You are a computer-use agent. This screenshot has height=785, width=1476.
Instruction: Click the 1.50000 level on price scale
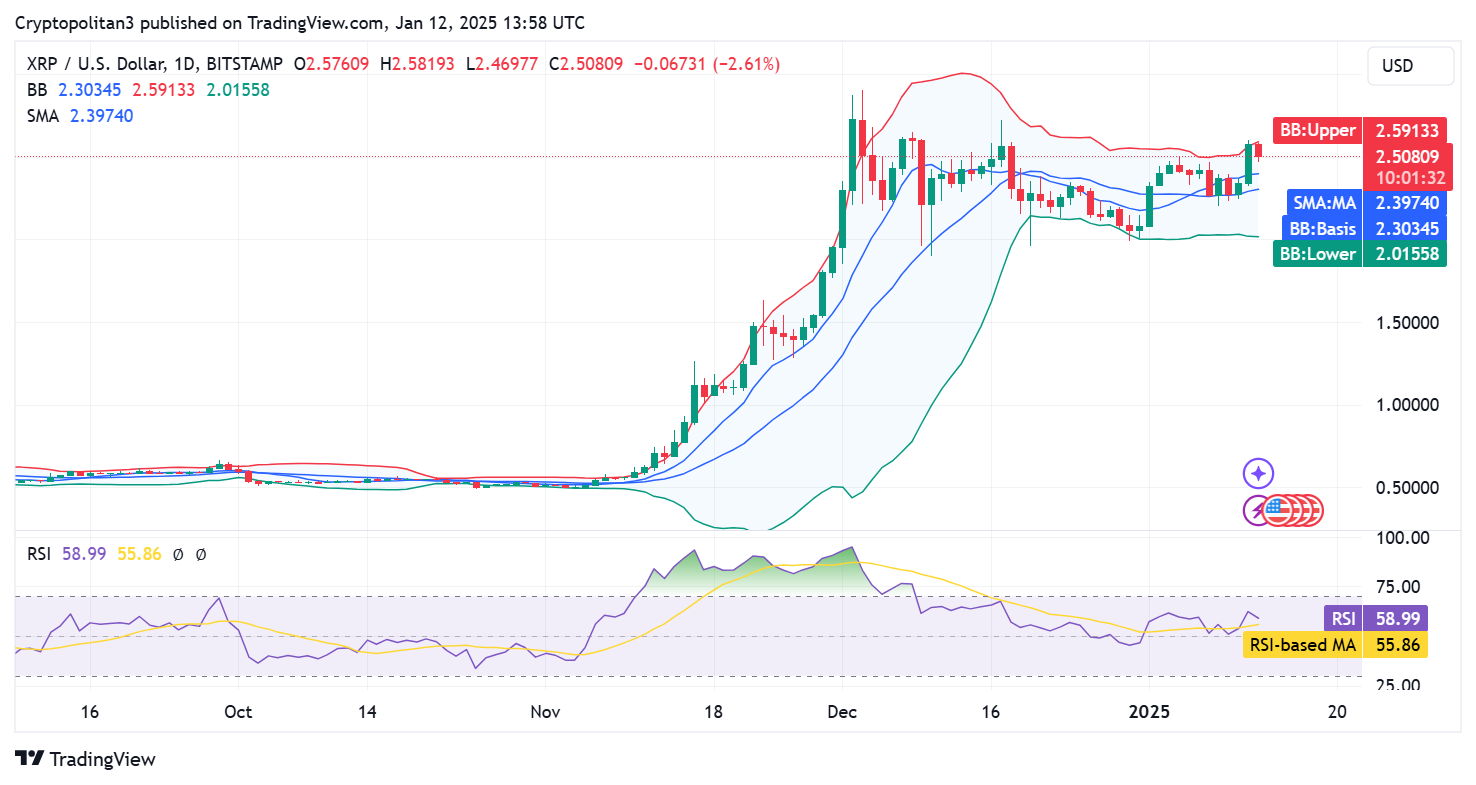point(1409,323)
